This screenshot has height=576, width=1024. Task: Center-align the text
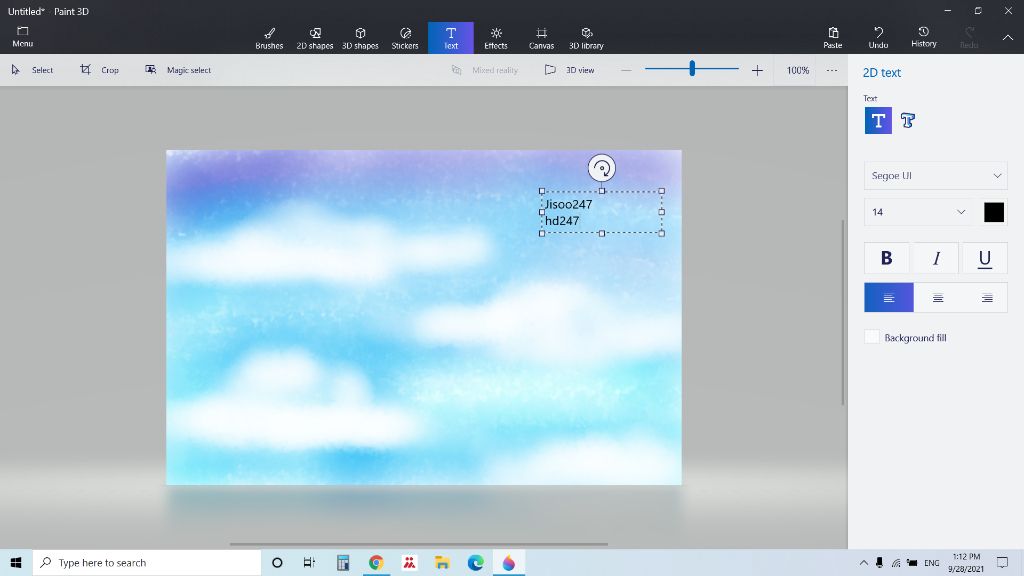click(938, 298)
